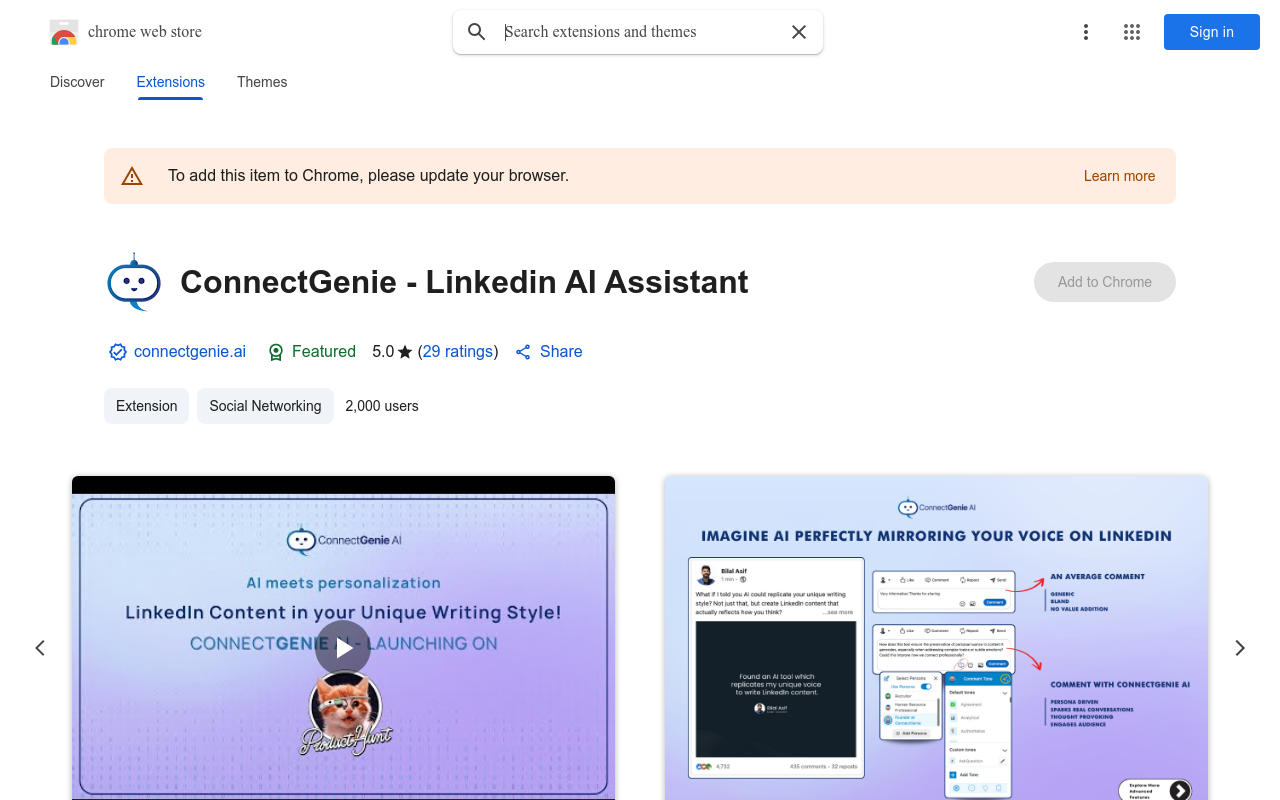Switch to the Extensions tab
Image resolution: width=1280 pixels, height=800 pixels.
pos(171,82)
